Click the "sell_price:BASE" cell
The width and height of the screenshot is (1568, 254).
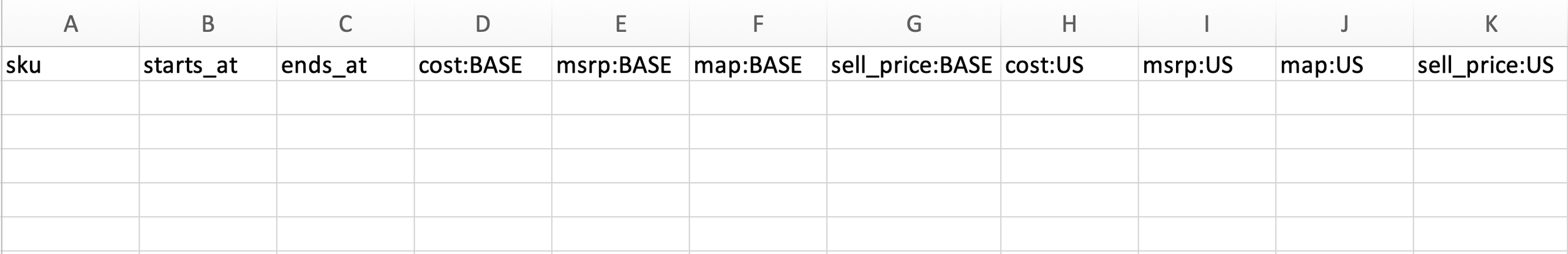(914, 64)
